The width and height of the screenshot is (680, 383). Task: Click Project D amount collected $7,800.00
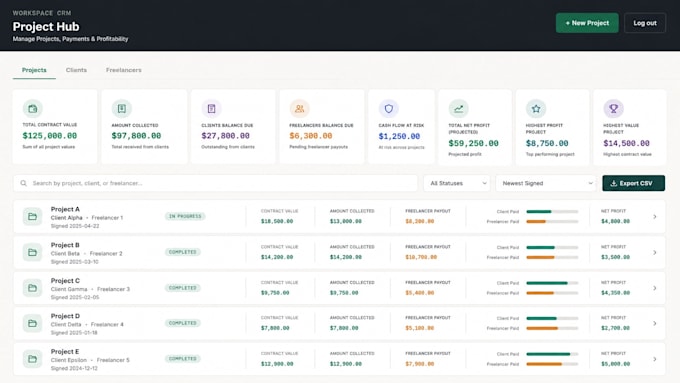pyautogui.click(x=344, y=328)
